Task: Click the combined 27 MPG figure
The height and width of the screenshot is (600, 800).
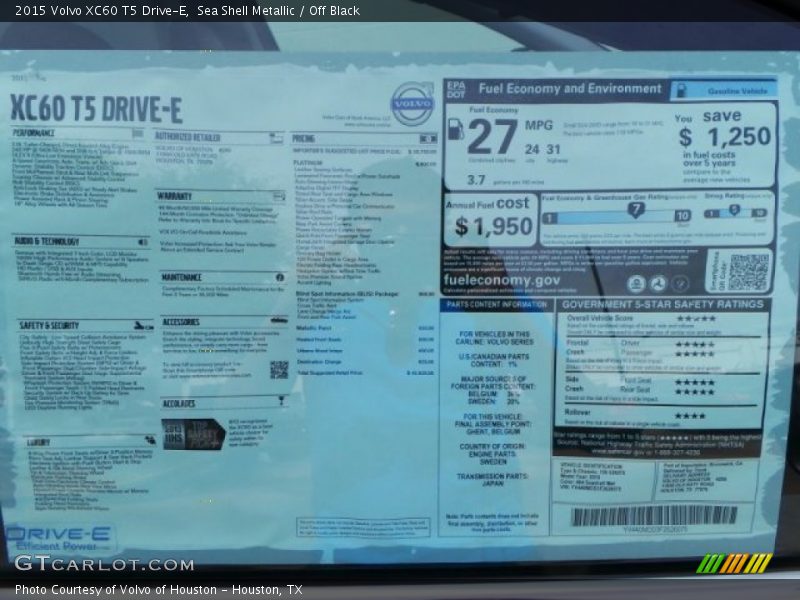Action: 492,136
